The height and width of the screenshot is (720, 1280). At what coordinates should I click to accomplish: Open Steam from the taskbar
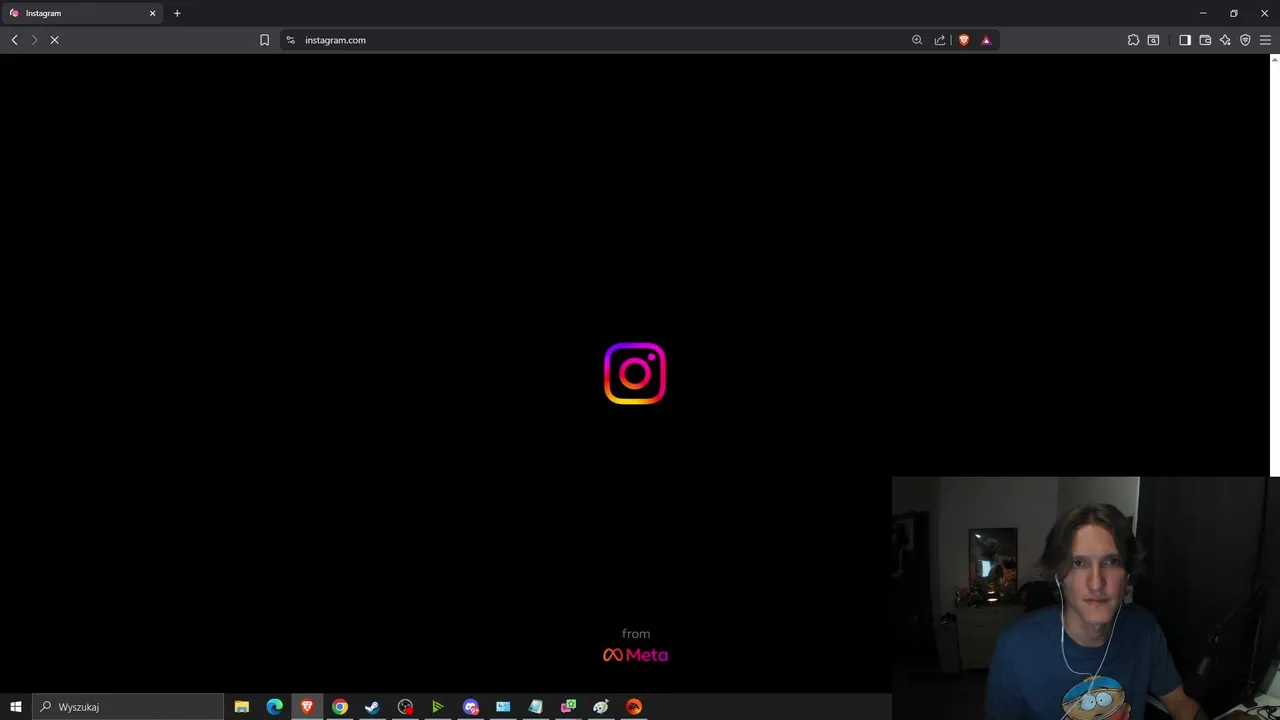[372, 707]
